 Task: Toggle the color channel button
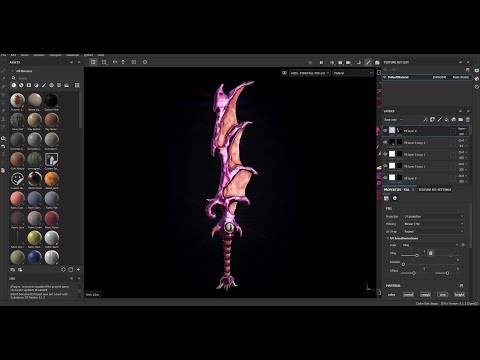click(x=391, y=294)
